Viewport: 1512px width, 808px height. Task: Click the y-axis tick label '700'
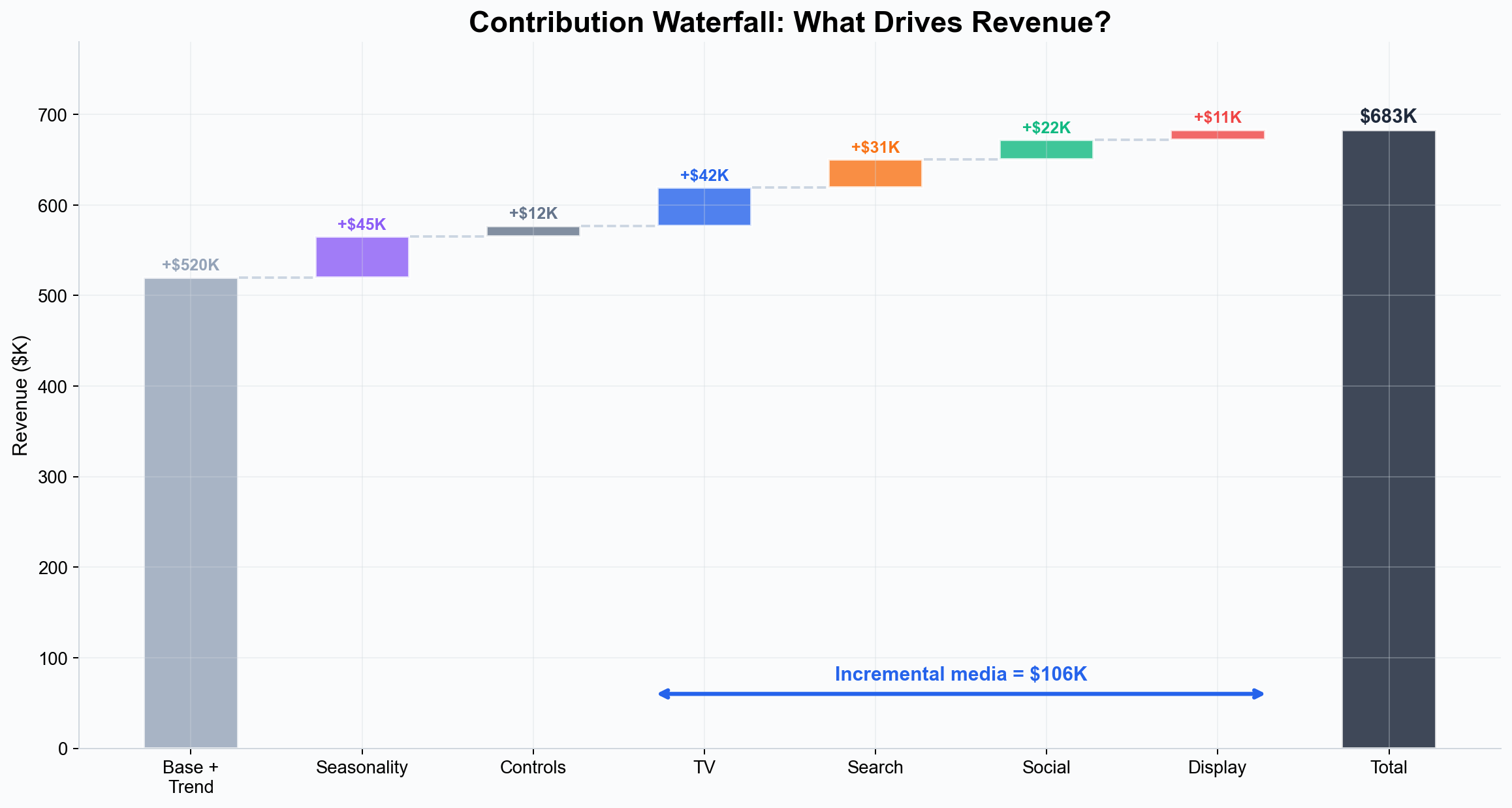(x=53, y=116)
